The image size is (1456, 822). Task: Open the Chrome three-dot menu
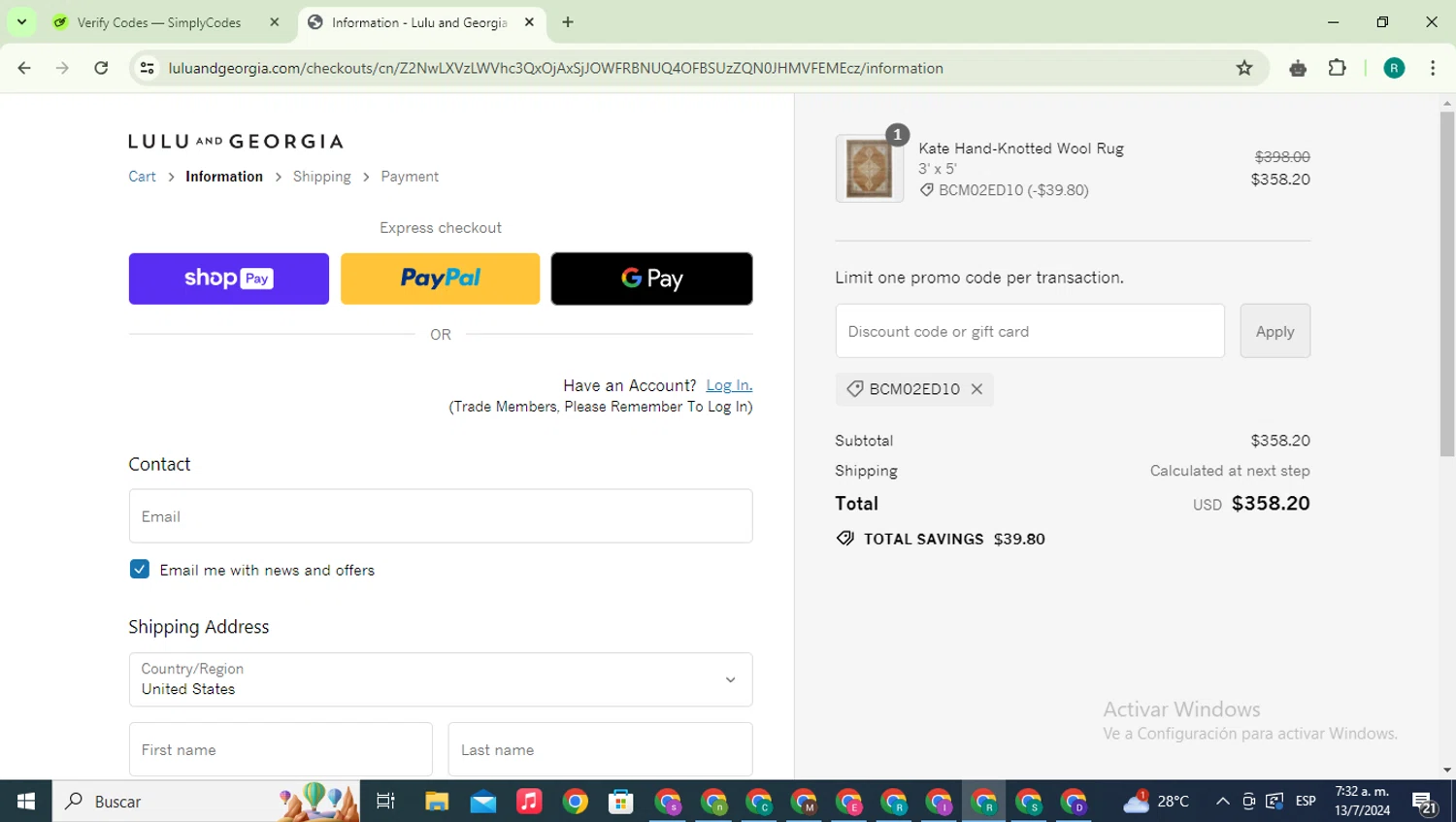click(1433, 68)
